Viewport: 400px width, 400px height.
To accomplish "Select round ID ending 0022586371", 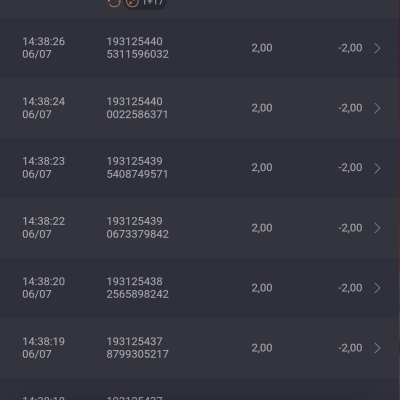I will click(137, 108).
